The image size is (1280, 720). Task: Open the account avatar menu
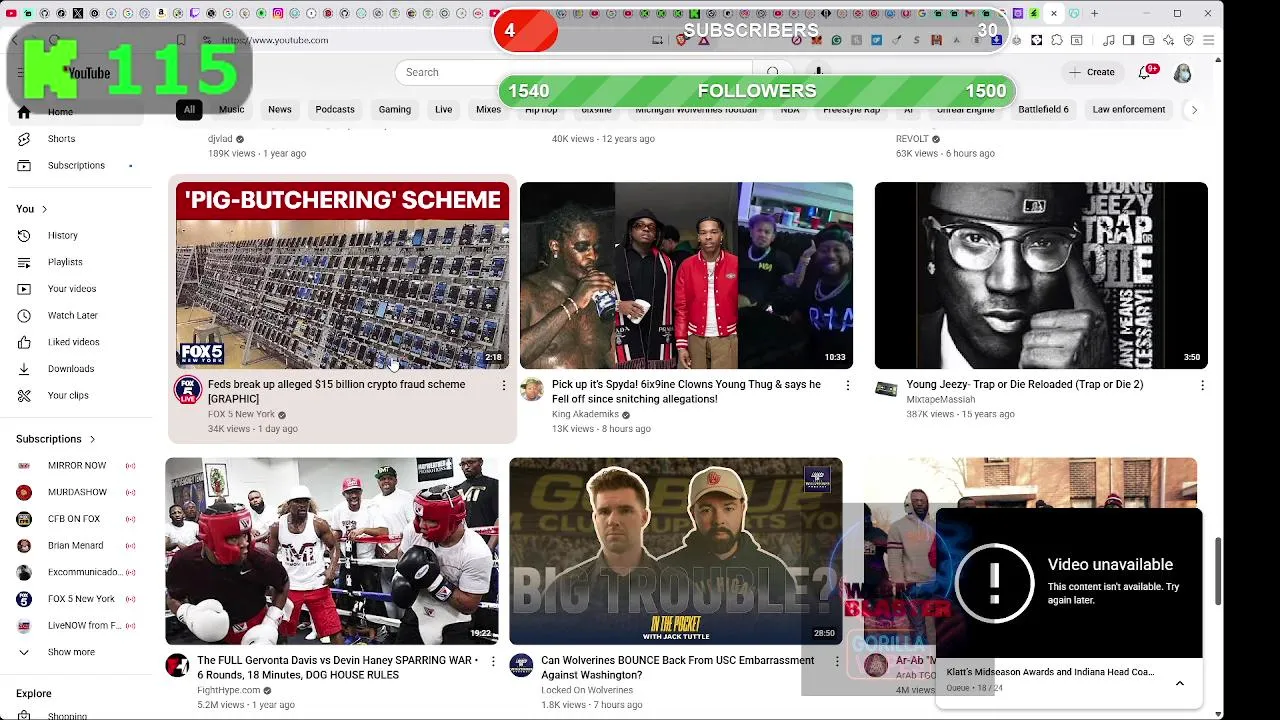click(1182, 73)
